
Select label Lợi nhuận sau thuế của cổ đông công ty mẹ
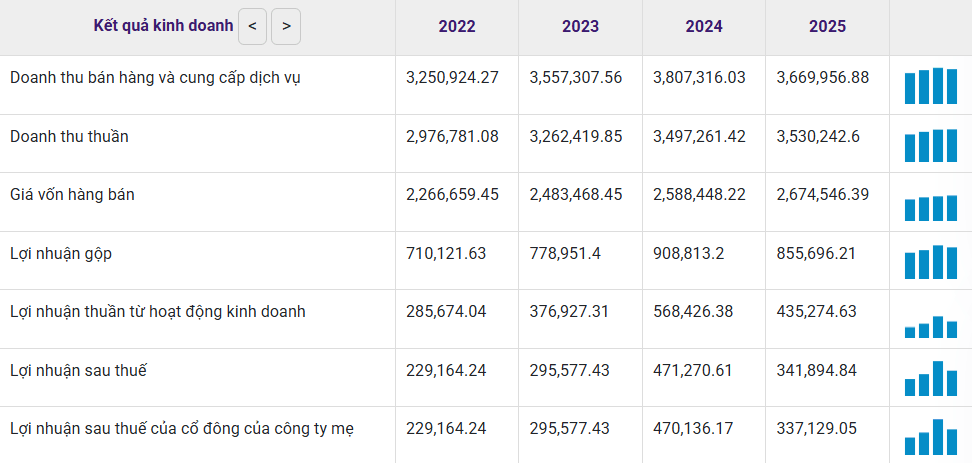(x=182, y=428)
